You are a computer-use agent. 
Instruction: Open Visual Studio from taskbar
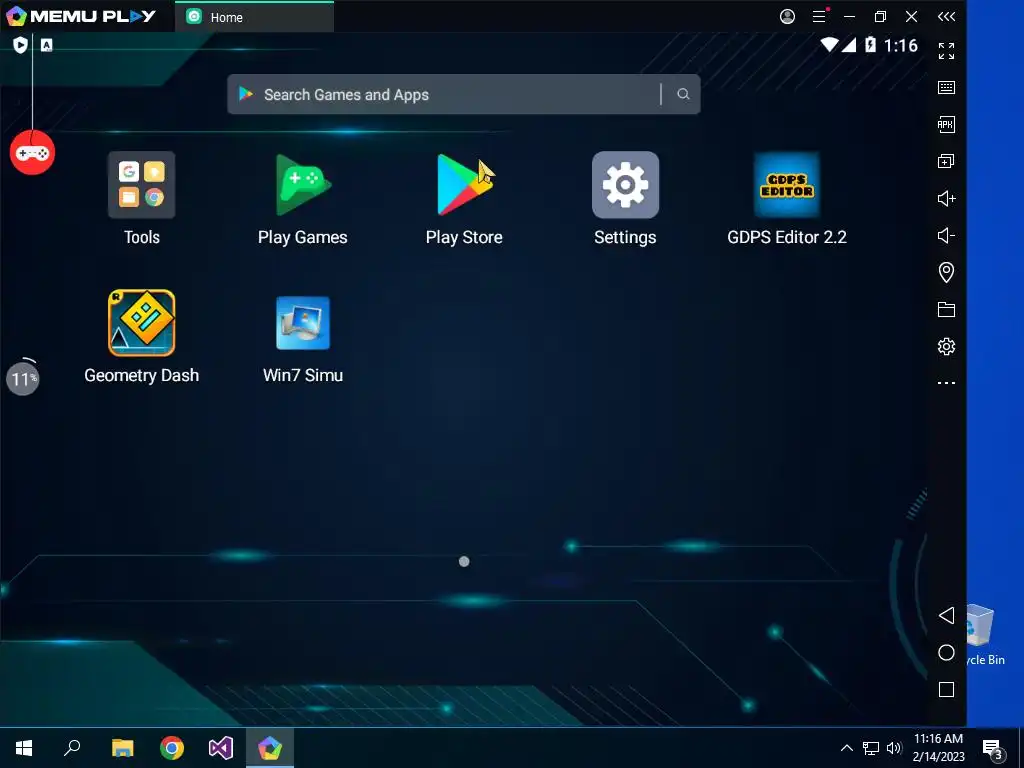[221, 748]
